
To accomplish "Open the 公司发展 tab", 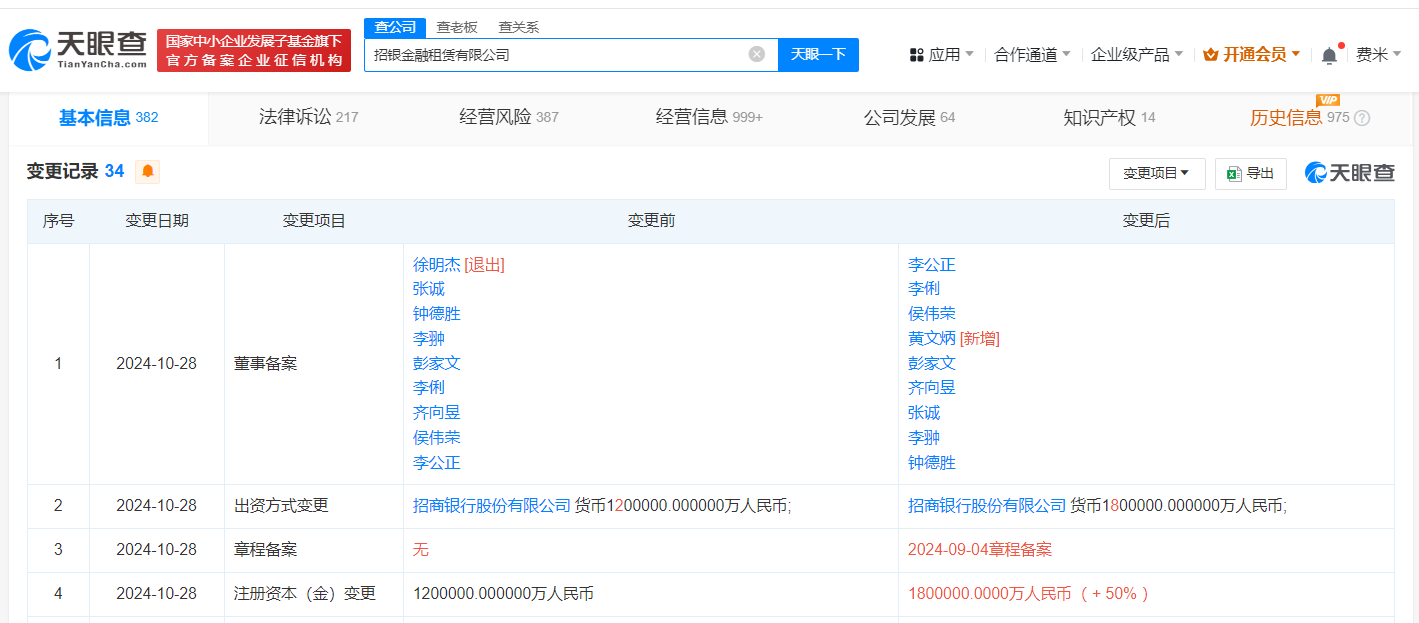I will point(909,118).
